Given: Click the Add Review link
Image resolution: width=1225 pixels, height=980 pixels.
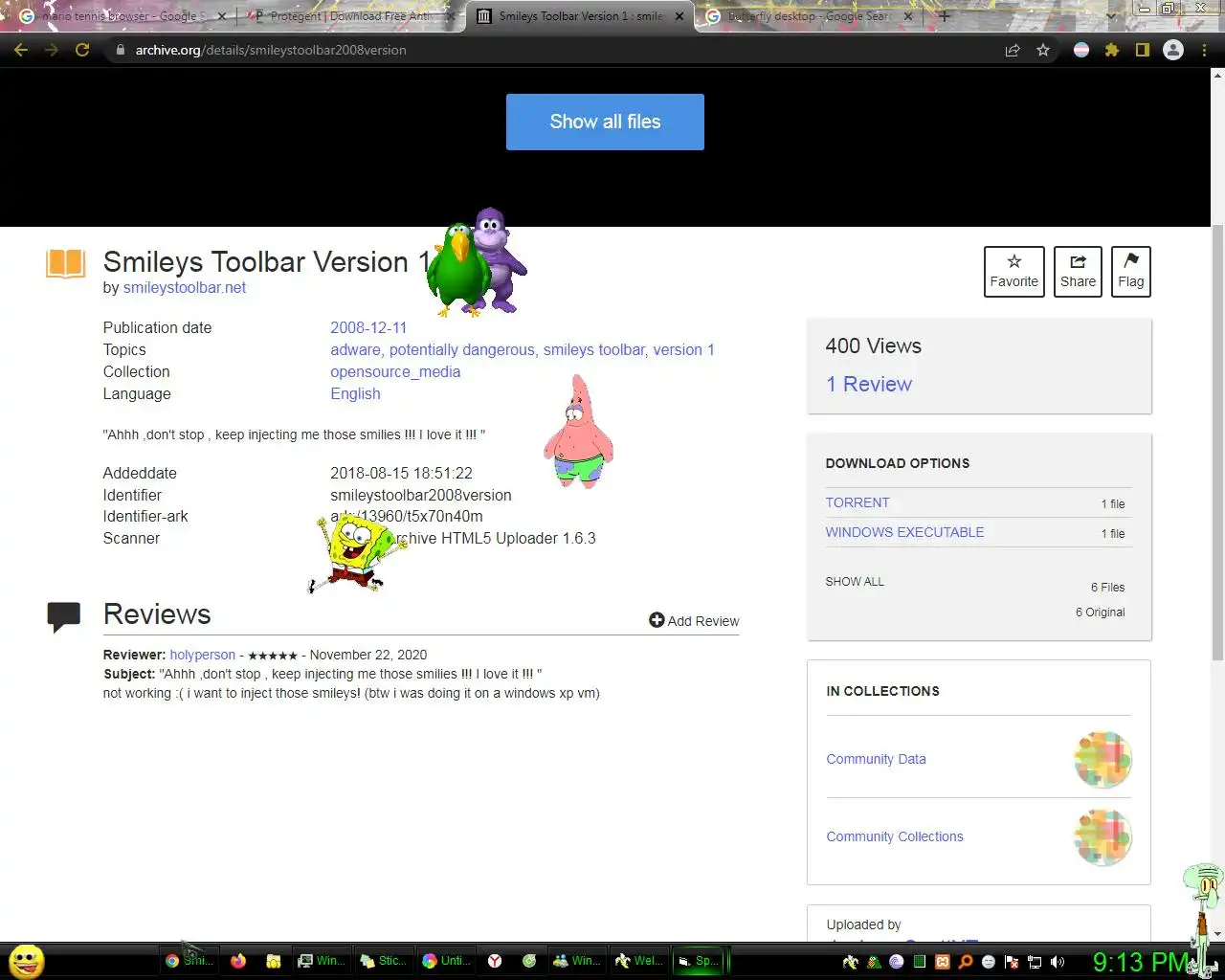Looking at the screenshot, I should coord(694,620).
